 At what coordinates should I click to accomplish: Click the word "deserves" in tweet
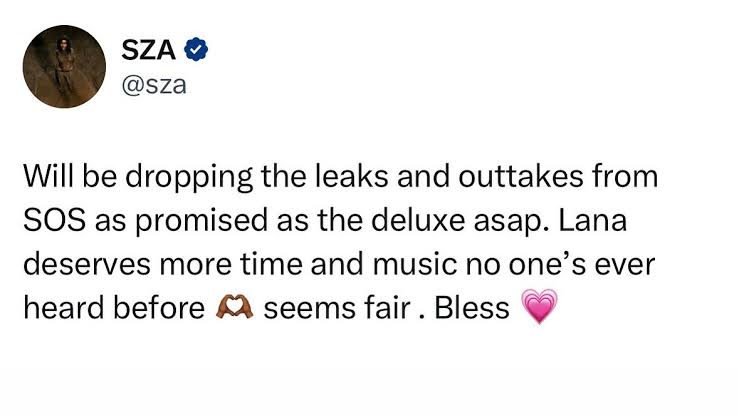(x=87, y=264)
